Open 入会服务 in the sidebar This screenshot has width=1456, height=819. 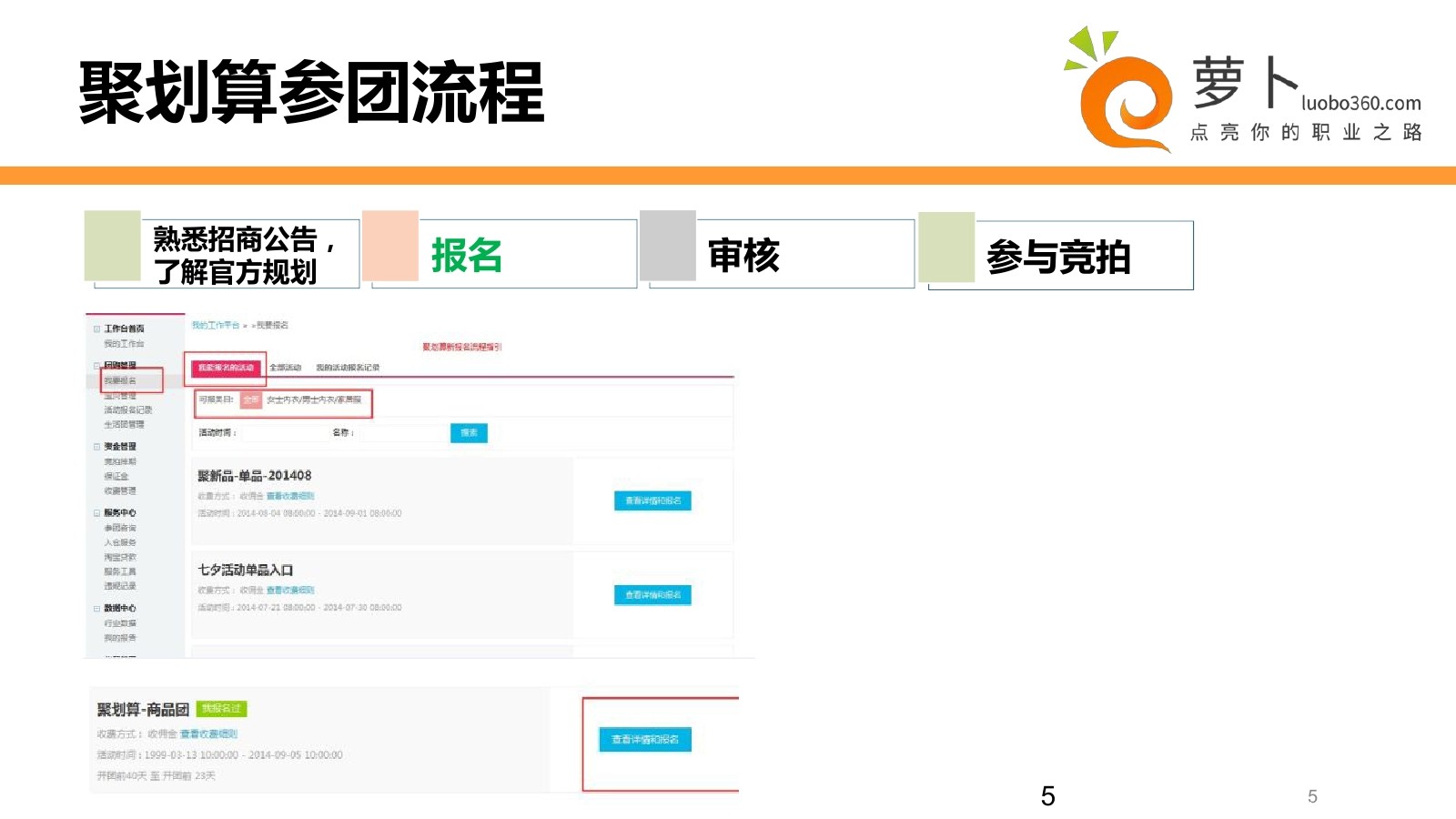pyautogui.click(x=120, y=542)
